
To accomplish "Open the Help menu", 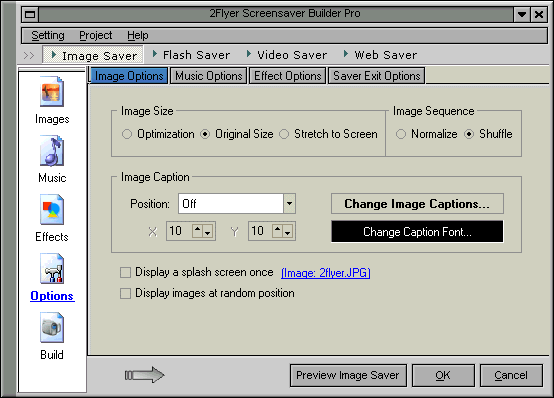I will [138, 35].
